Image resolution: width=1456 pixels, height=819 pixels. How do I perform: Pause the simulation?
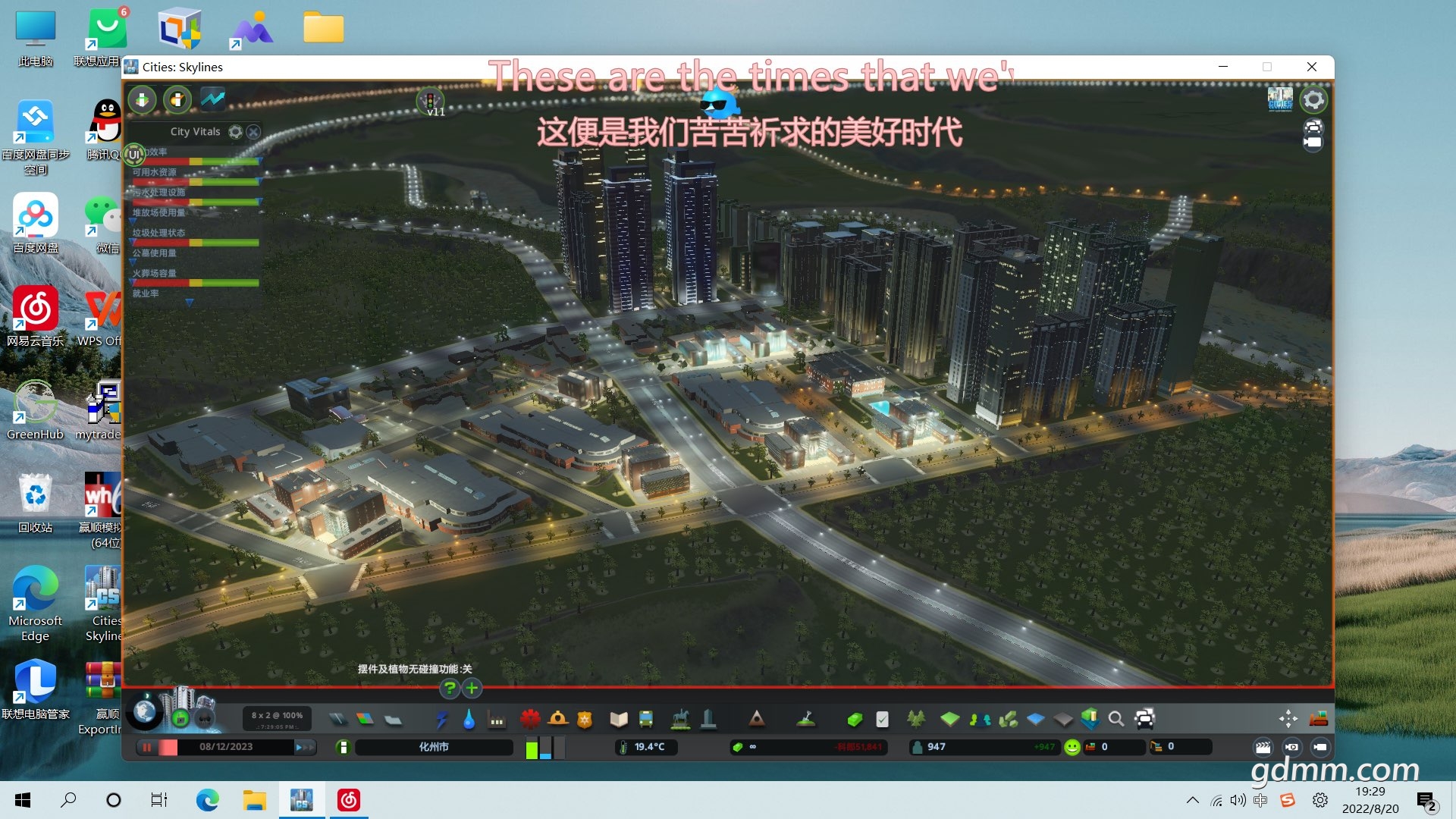tap(146, 747)
